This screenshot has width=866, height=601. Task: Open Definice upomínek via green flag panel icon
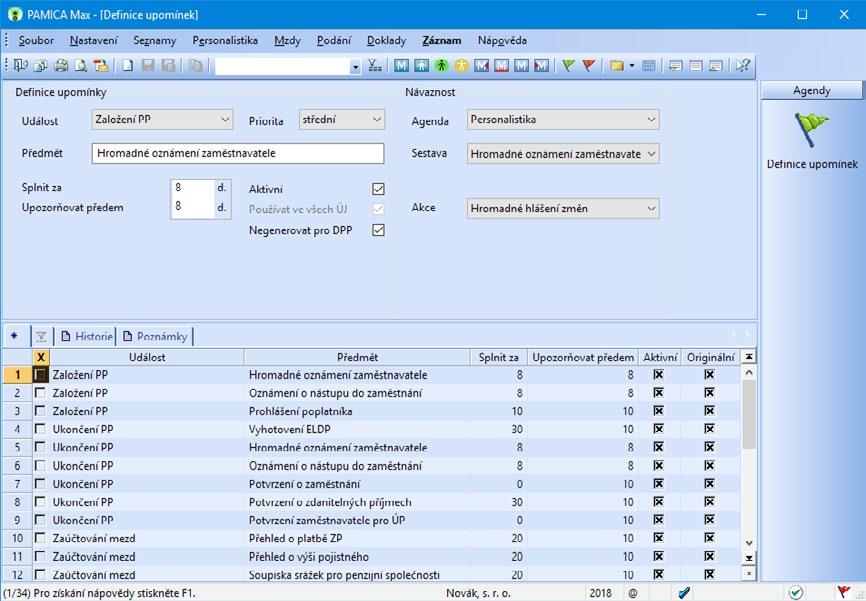pos(811,129)
